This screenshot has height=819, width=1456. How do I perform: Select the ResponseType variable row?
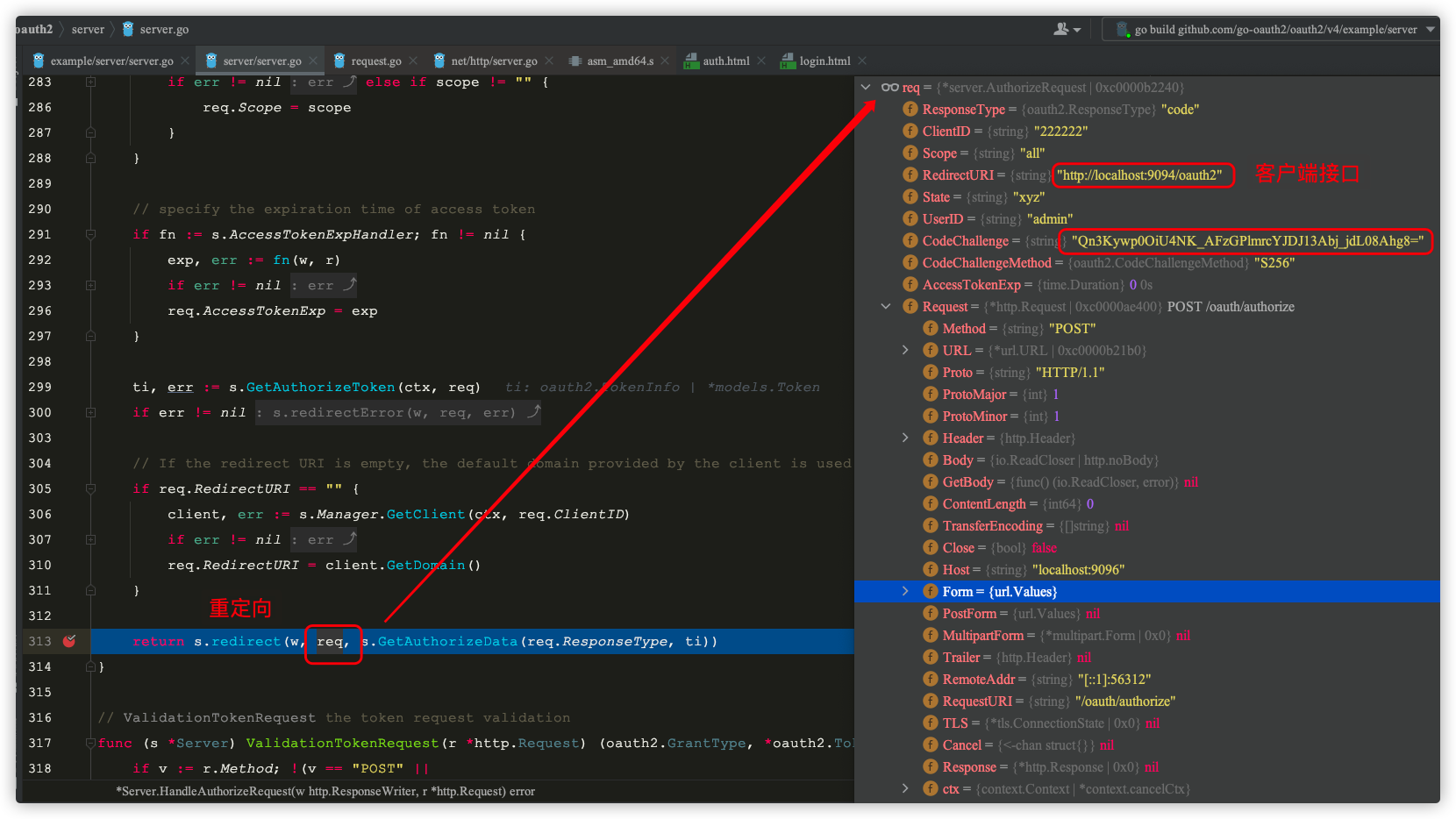point(1147,109)
